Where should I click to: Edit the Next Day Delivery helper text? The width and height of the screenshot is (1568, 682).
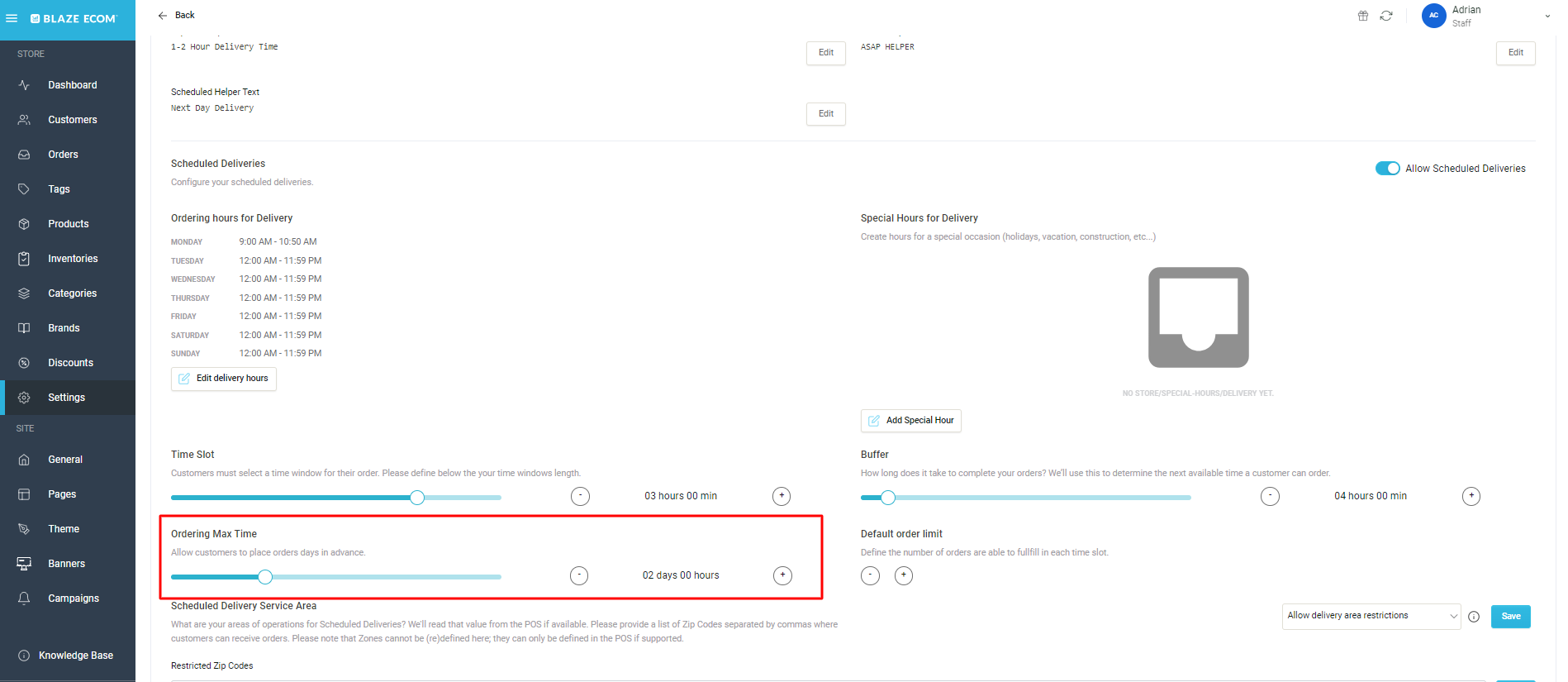(x=826, y=114)
